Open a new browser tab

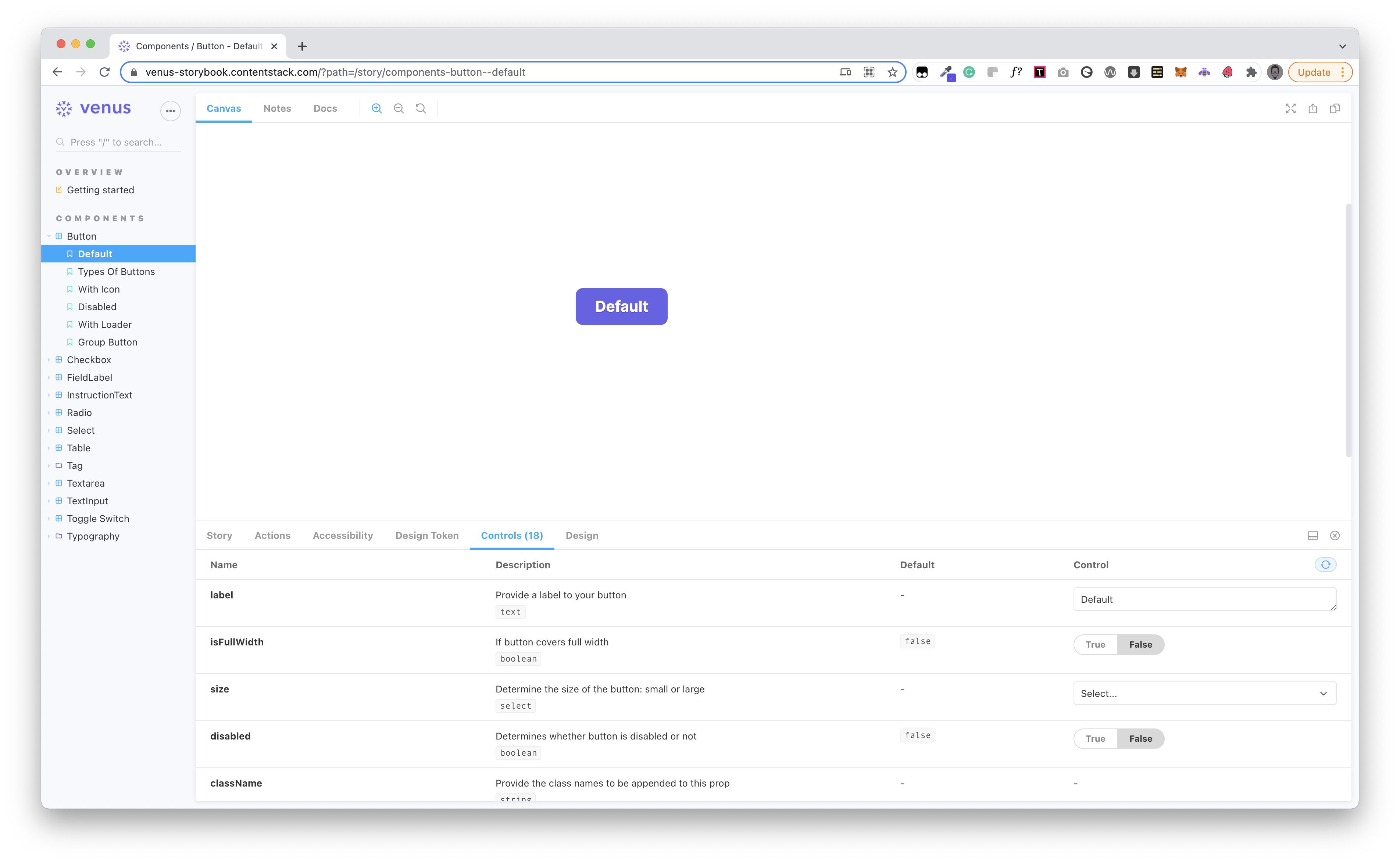point(302,46)
